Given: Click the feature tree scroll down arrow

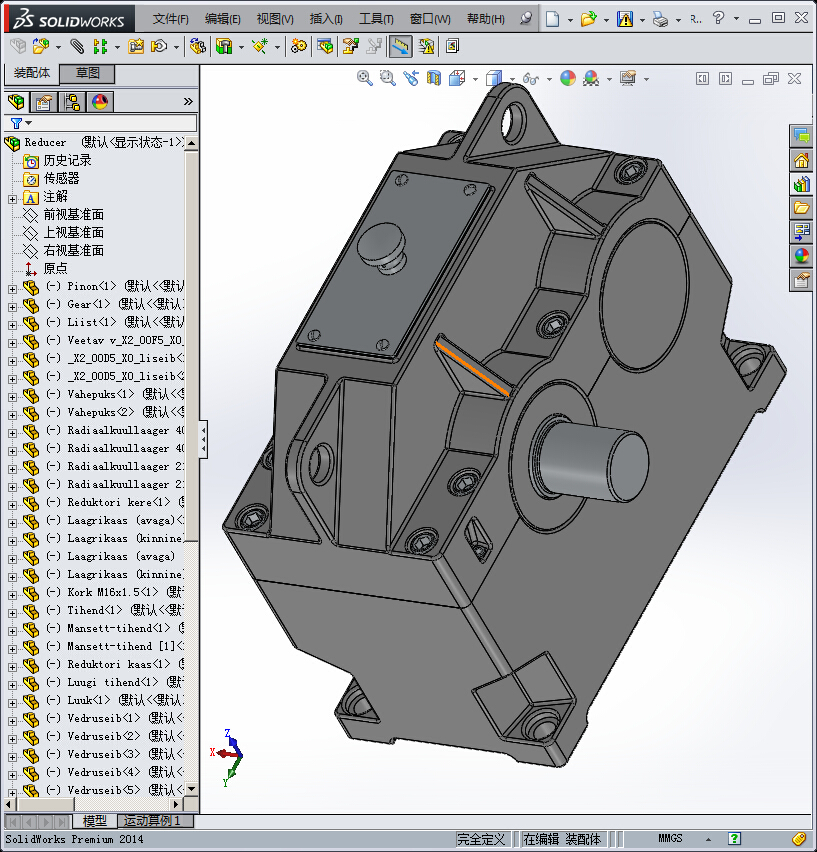Looking at the screenshot, I should click(x=191, y=788).
